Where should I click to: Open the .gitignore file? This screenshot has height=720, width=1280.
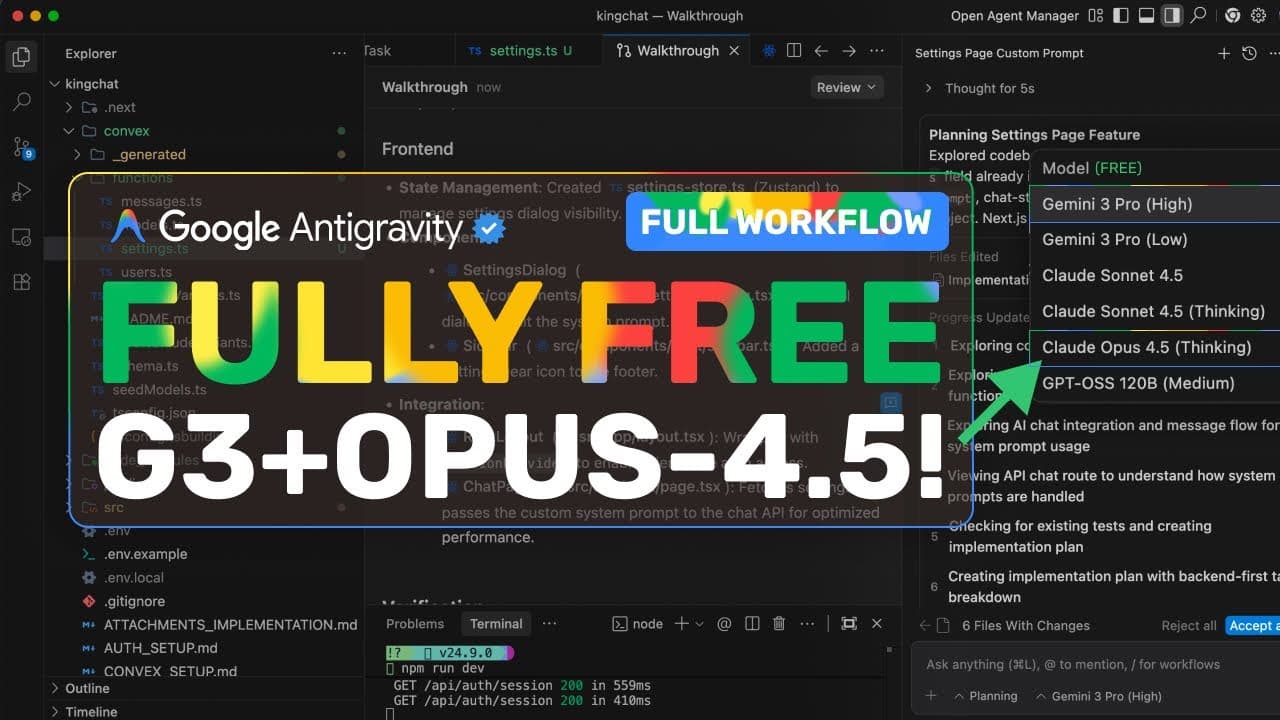134,601
